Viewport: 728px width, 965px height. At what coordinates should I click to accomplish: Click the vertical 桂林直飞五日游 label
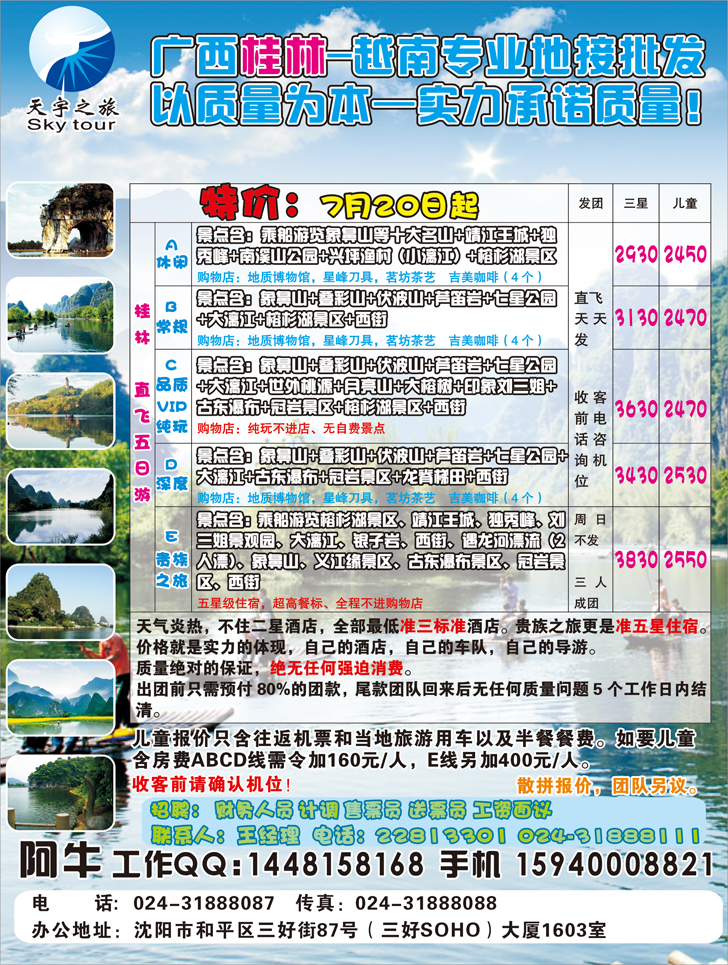click(142, 402)
